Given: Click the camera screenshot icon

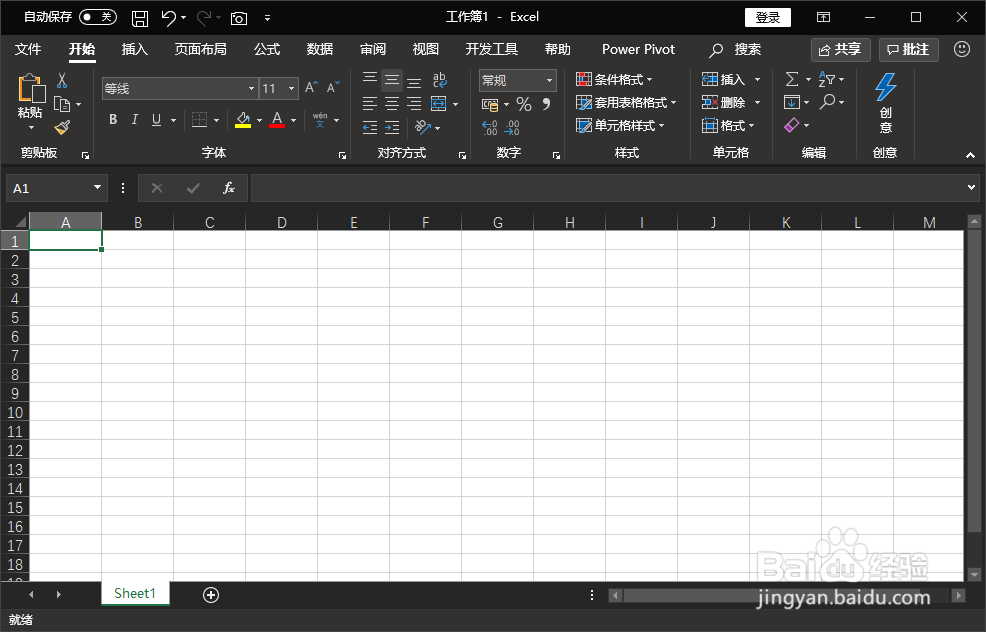Looking at the screenshot, I should point(239,18).
